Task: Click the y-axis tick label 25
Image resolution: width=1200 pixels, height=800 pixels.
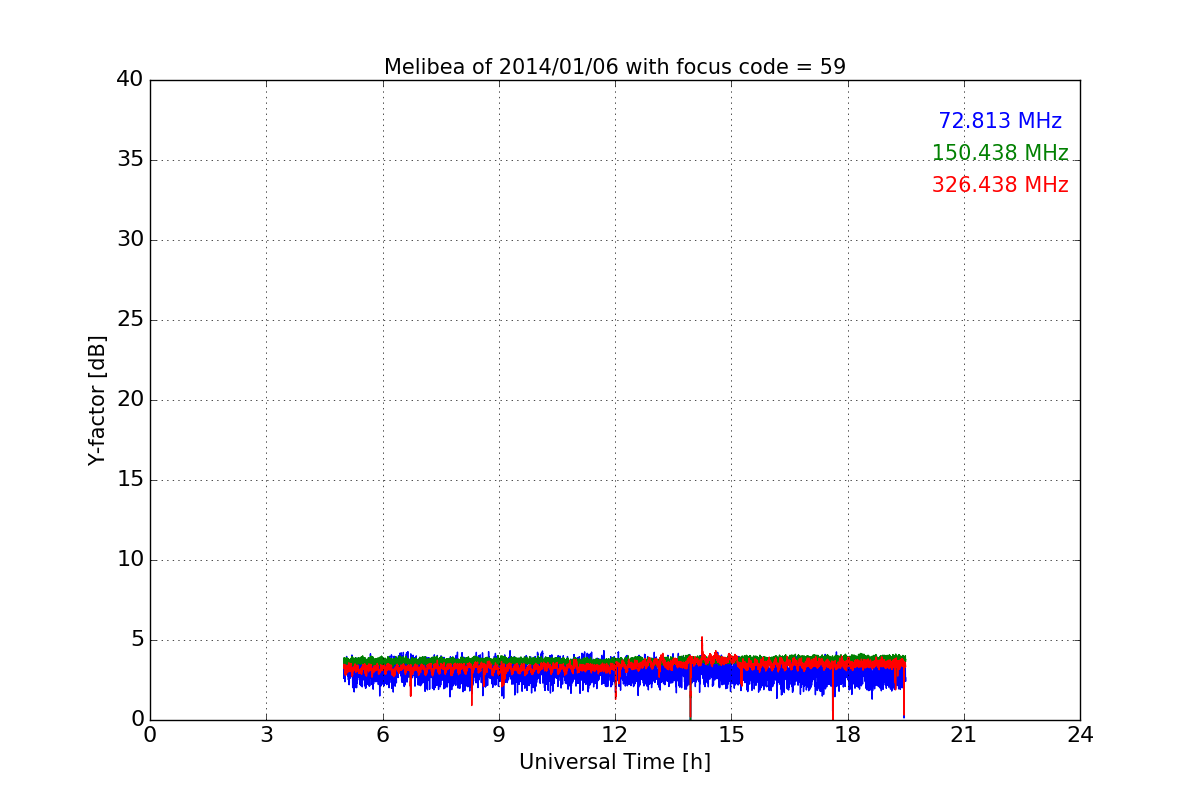Action: point(130,320)
